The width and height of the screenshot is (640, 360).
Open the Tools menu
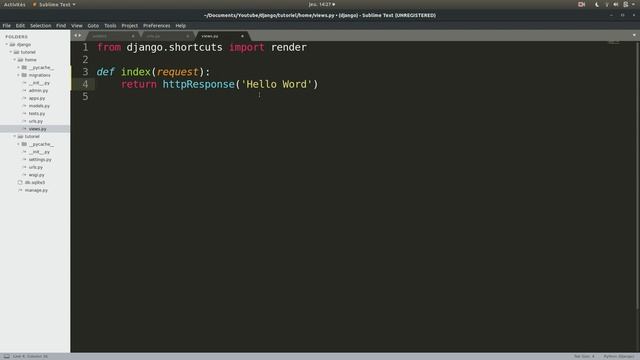110,26
